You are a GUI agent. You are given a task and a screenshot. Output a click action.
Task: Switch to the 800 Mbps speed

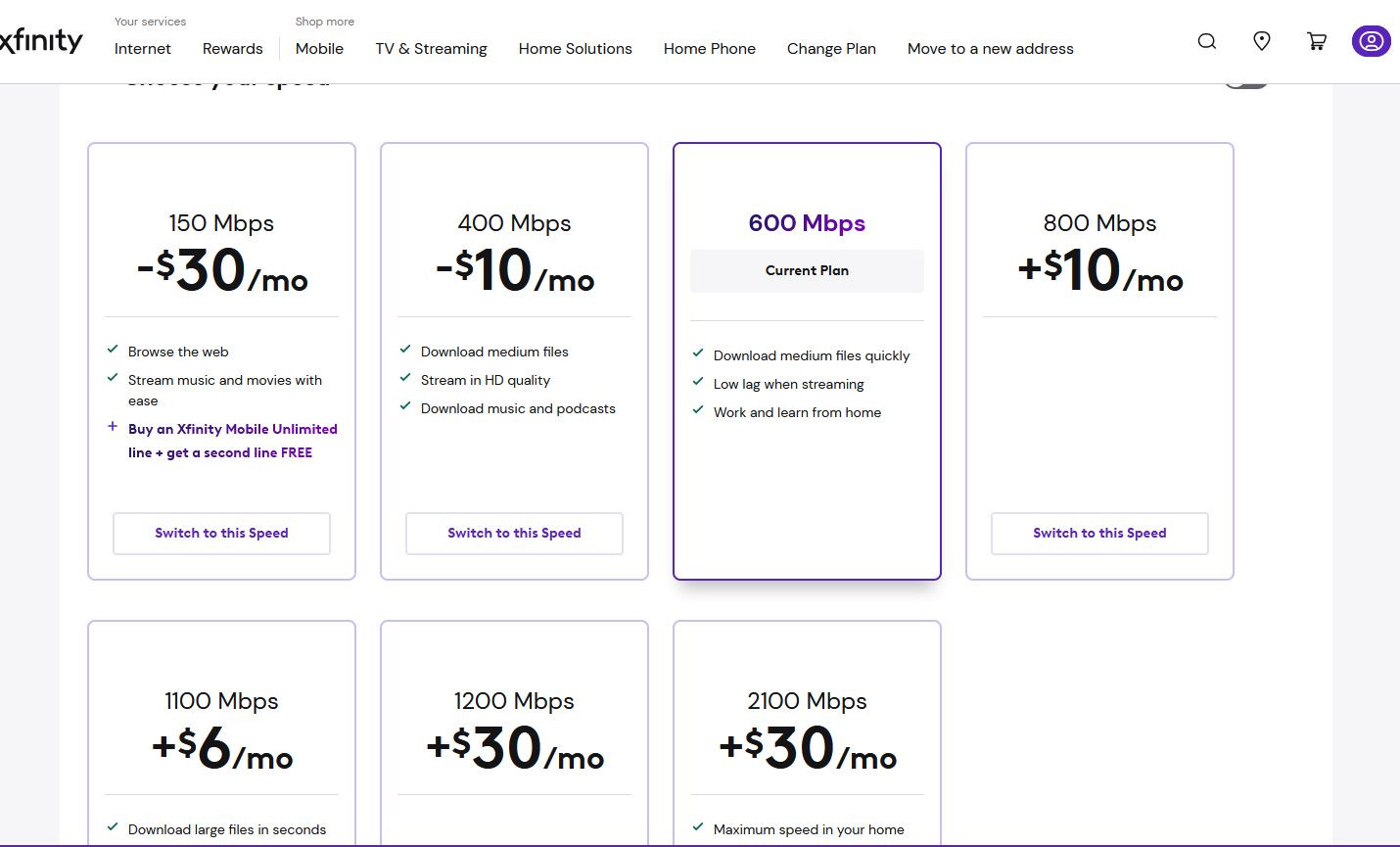(x=1099, y=534)
